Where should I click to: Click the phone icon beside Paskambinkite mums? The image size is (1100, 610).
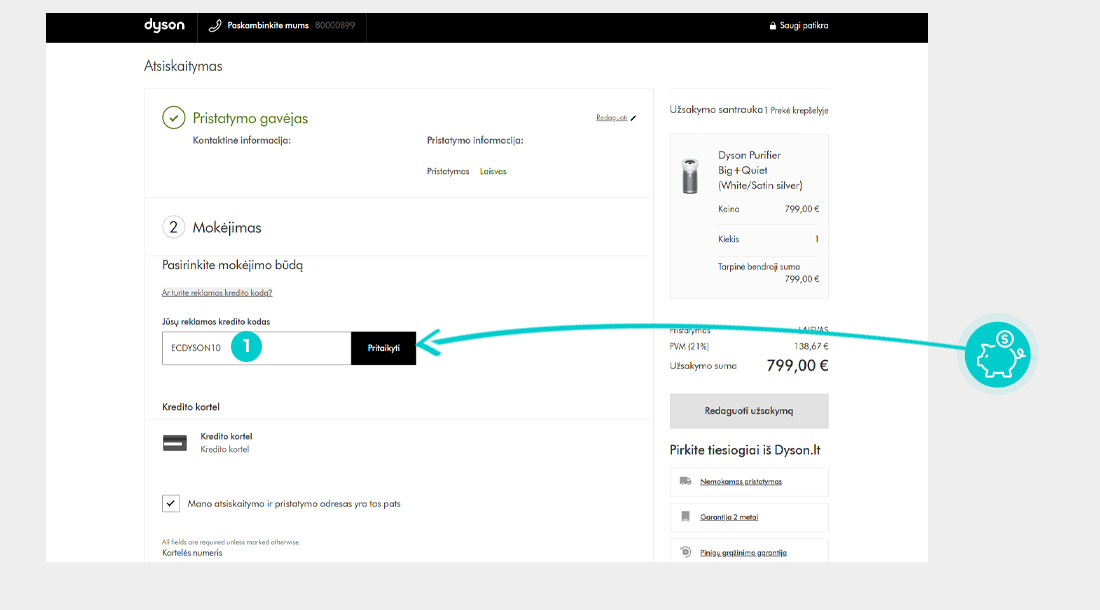tap(215, 26)
